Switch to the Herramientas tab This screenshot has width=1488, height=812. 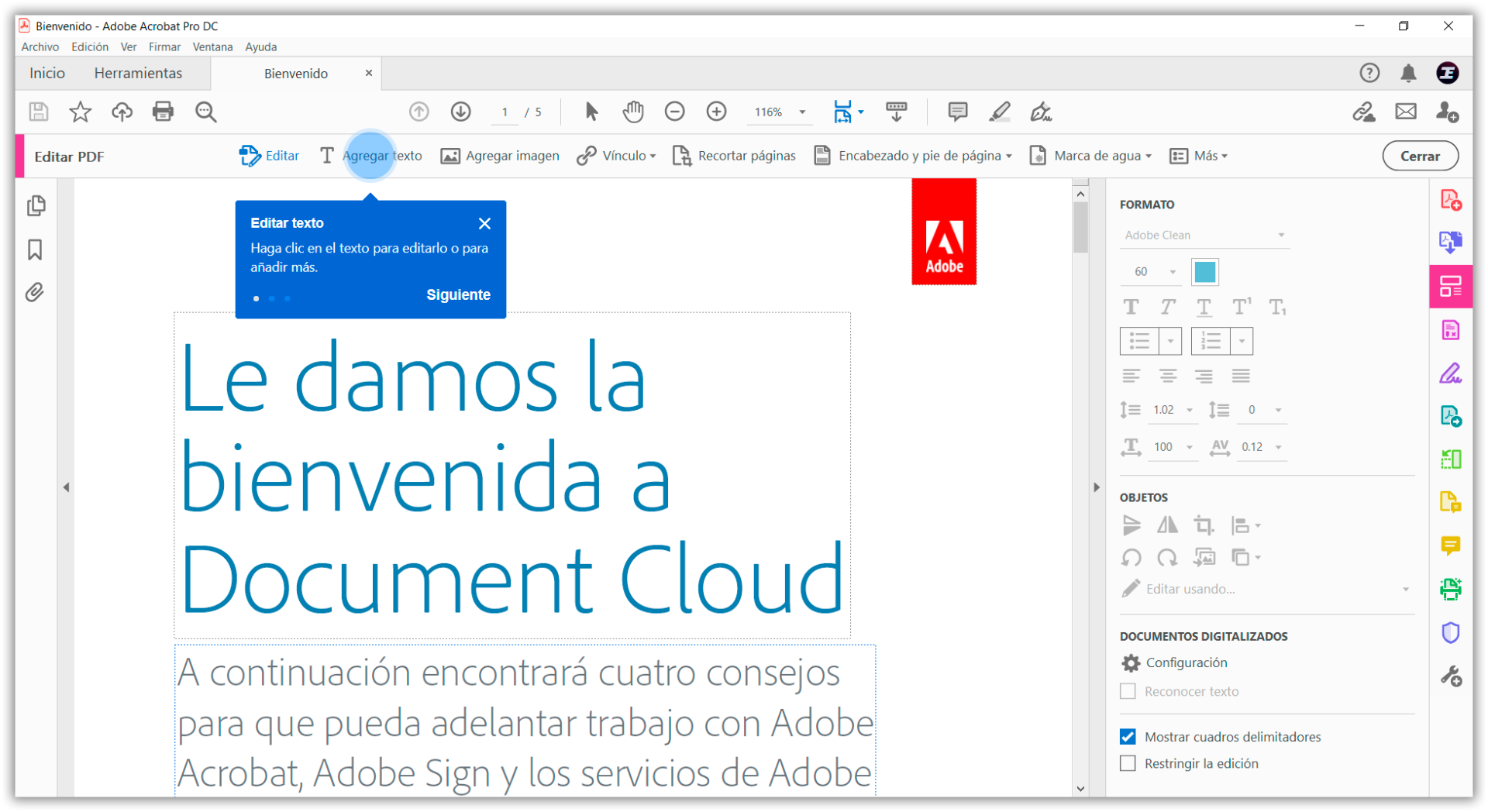click(x=138, y=73)
